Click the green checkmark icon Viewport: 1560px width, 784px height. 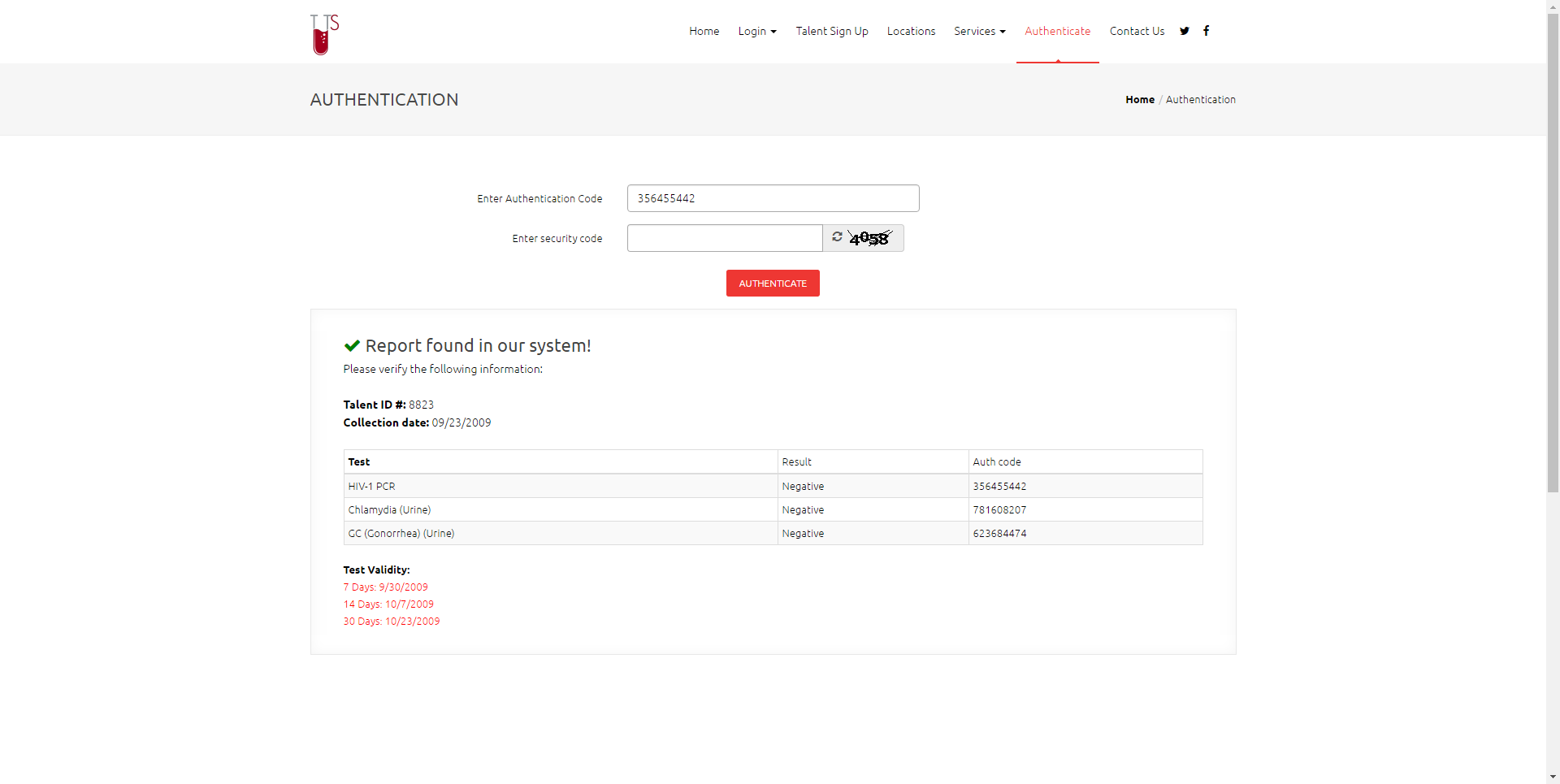(352, 345)
